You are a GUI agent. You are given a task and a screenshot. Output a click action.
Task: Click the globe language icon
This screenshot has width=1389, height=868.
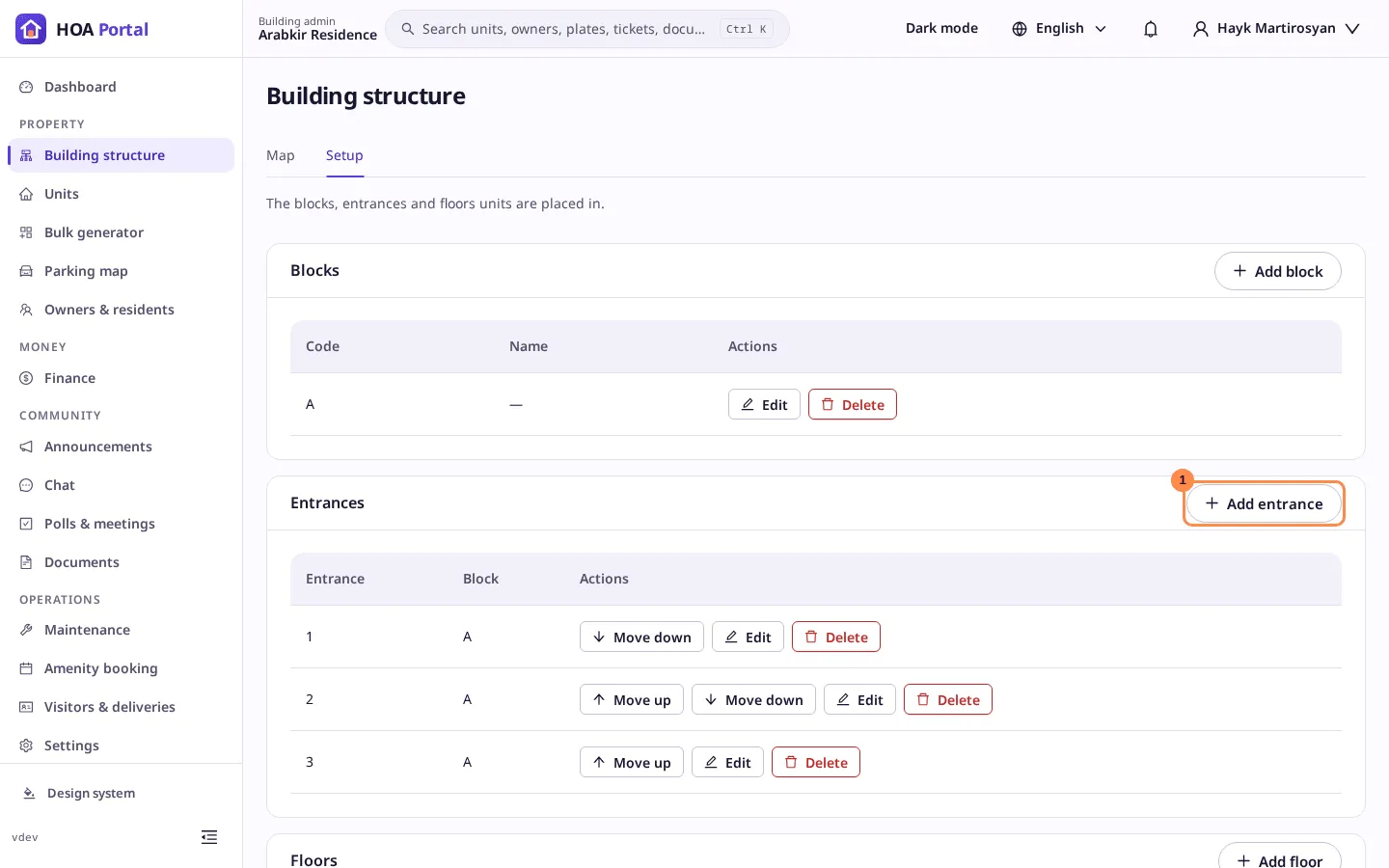[x=1020, y=29]
